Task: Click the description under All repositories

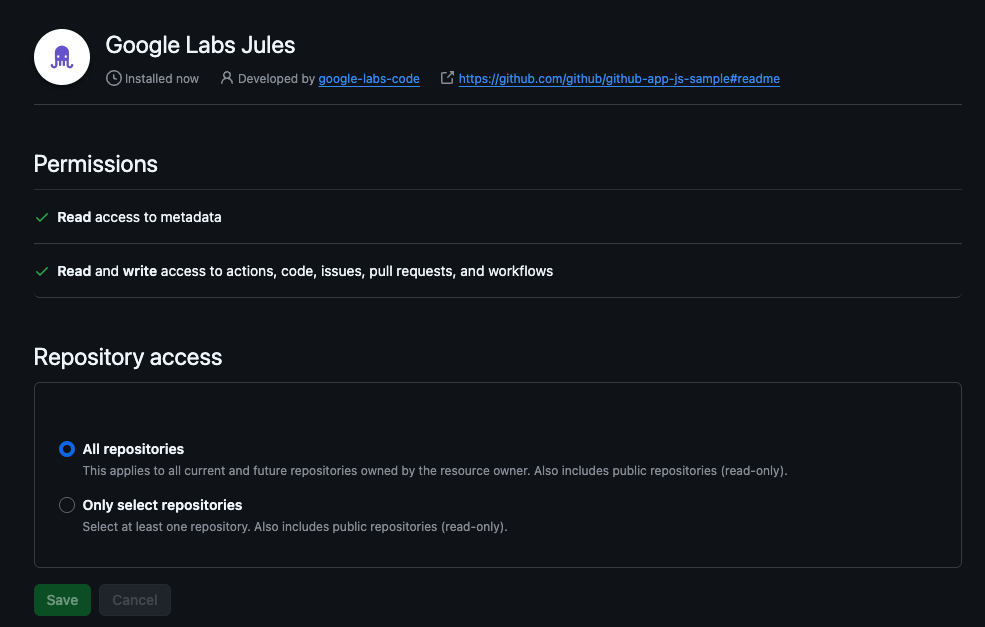Action: coord(435,471)
